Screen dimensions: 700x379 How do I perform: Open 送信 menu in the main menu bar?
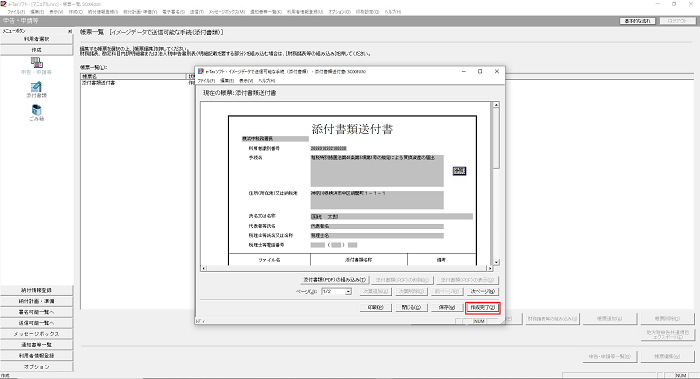click(x=197, y=12)
